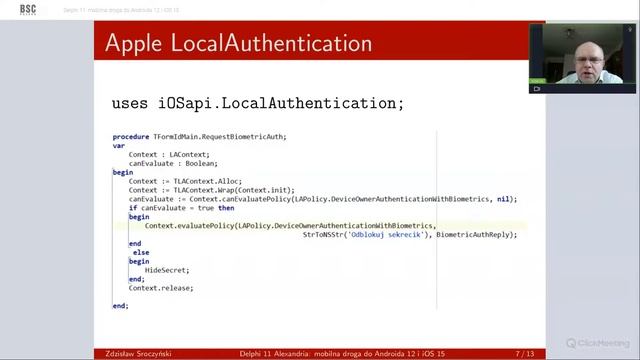640x360 pixels.
Task: Click the 'canEvaluate := Context.canEvaluatePolicy' line
Action: (x=323, y=199)
